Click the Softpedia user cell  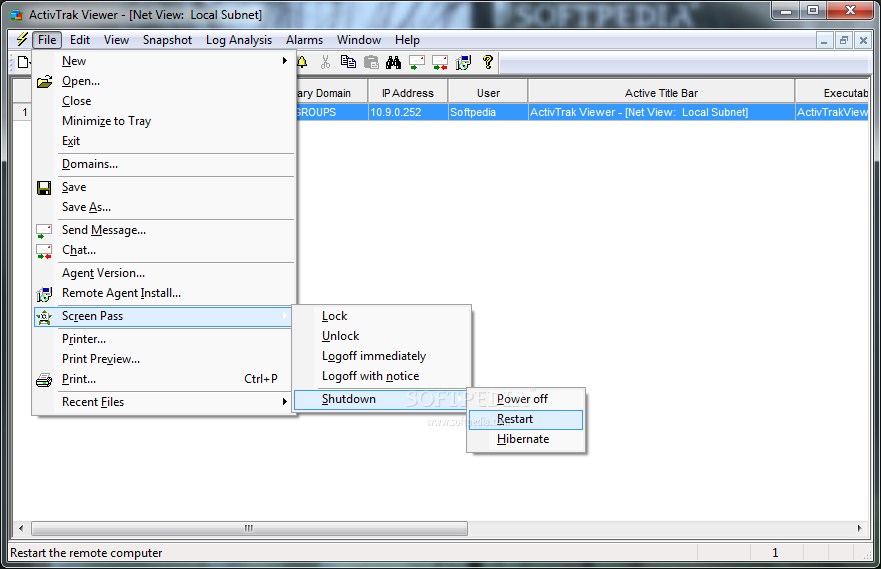pyautogui.click(x=488, y=112)
